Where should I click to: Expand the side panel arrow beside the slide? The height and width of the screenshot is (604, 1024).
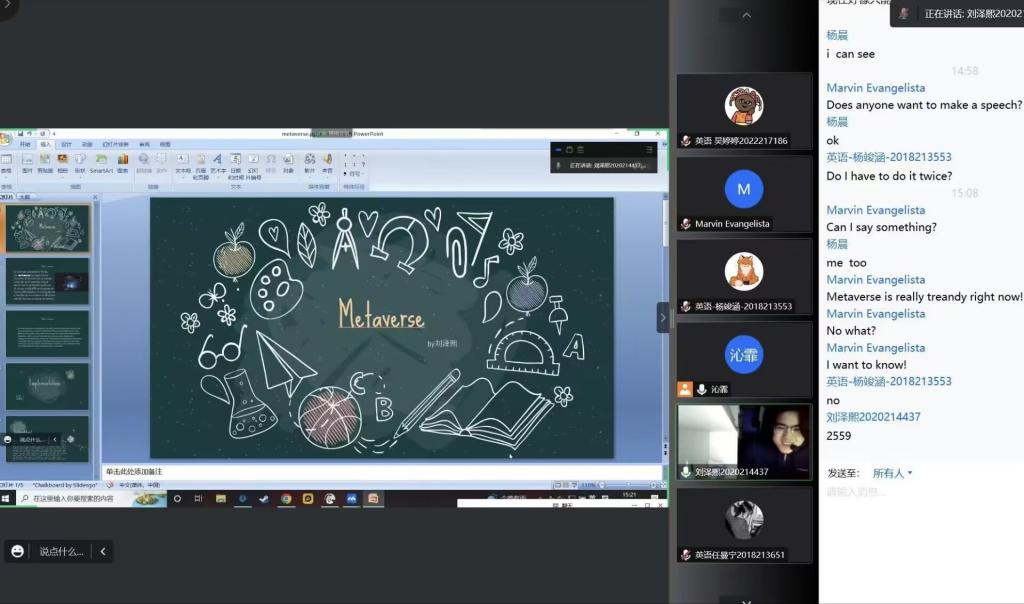coord(662,317)
